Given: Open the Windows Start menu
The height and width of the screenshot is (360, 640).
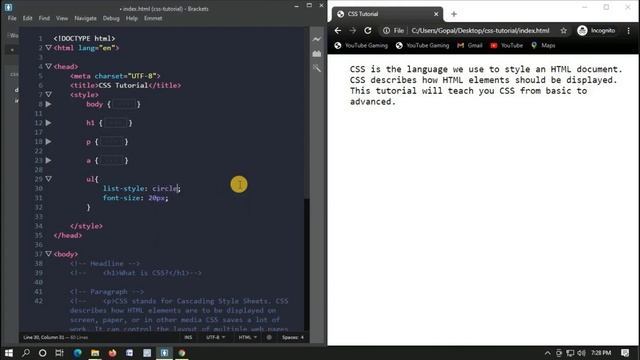Looking at the screenshot, I should click(9, 353).
